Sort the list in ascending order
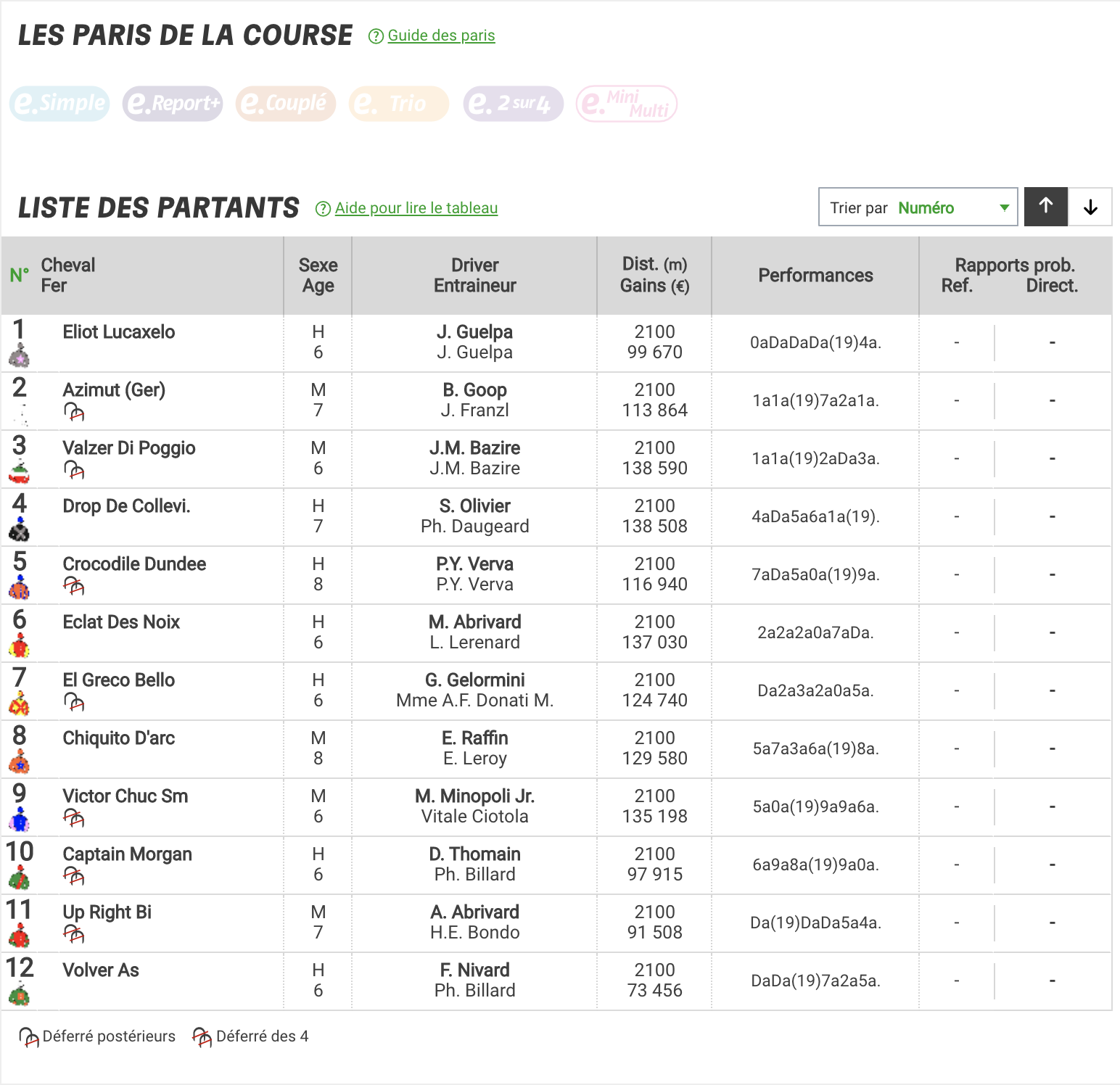1120x1085 pixels. (x=1045, y=207)
